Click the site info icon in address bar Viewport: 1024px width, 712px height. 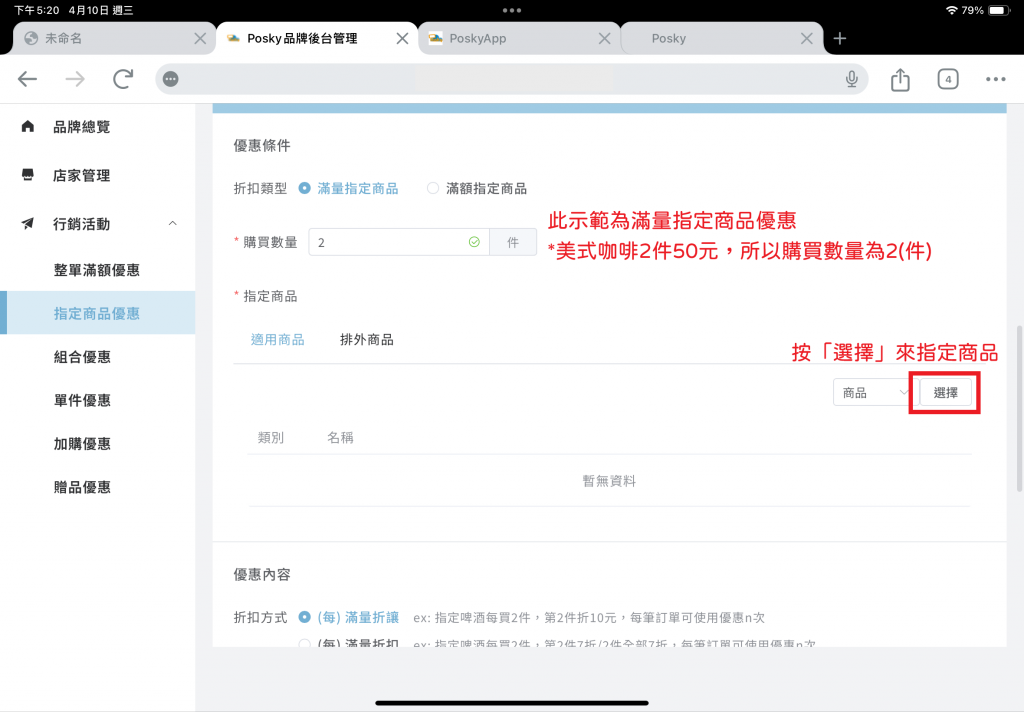point(170,79)
